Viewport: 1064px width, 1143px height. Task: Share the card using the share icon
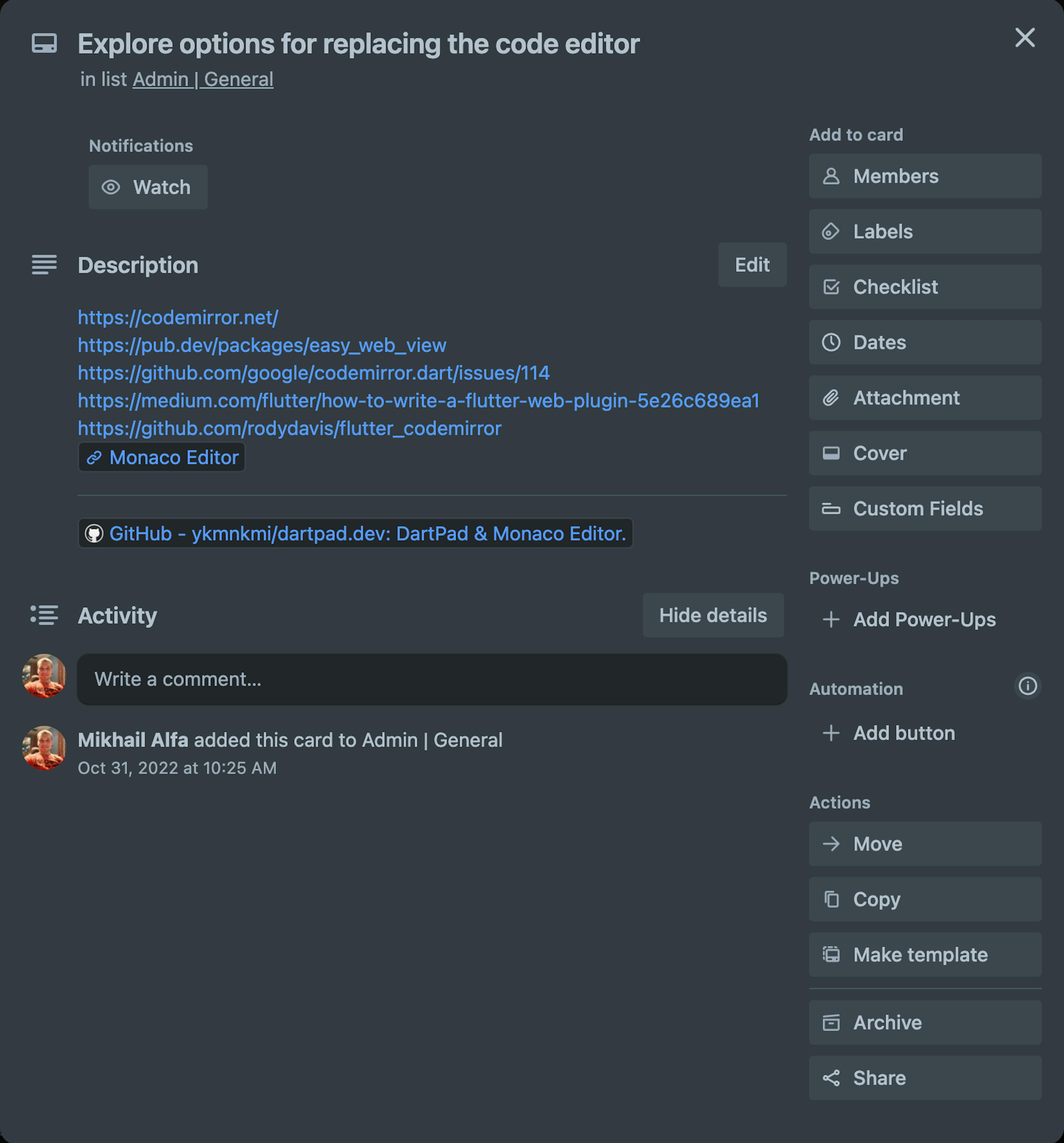[x=832, y=1078]
